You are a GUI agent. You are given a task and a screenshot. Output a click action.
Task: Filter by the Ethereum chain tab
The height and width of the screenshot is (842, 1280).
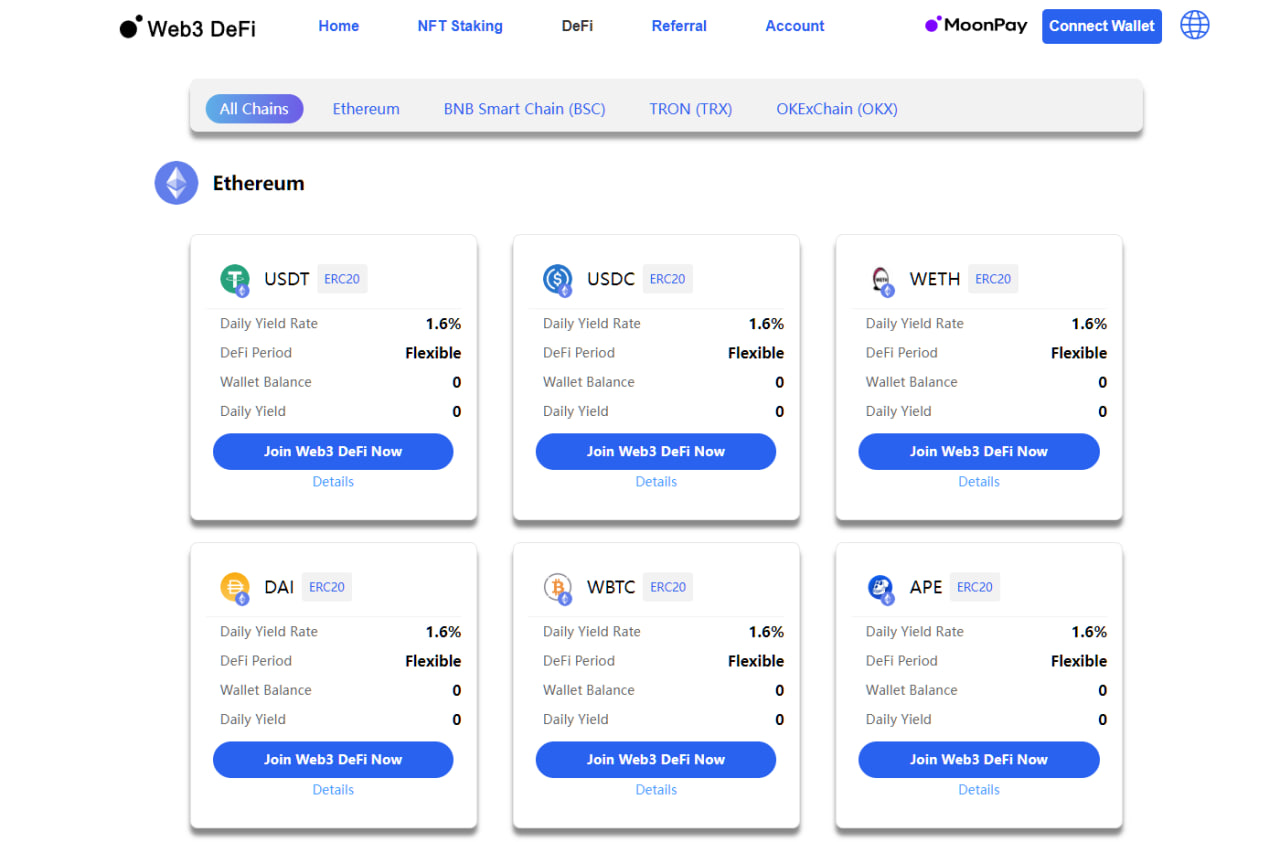(x=366, y=109)
